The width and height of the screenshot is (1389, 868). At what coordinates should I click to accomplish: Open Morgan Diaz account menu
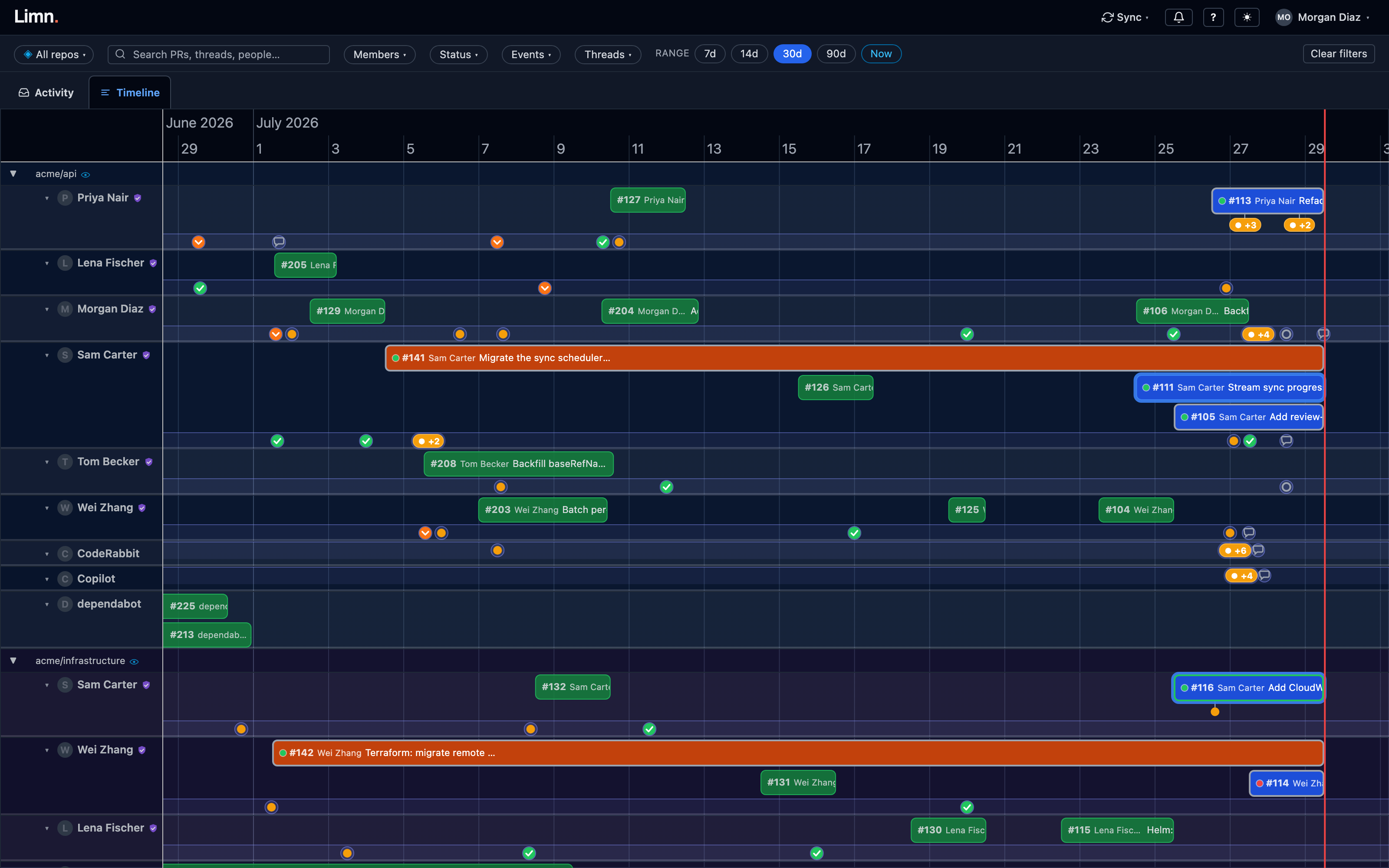[1323, 17]
